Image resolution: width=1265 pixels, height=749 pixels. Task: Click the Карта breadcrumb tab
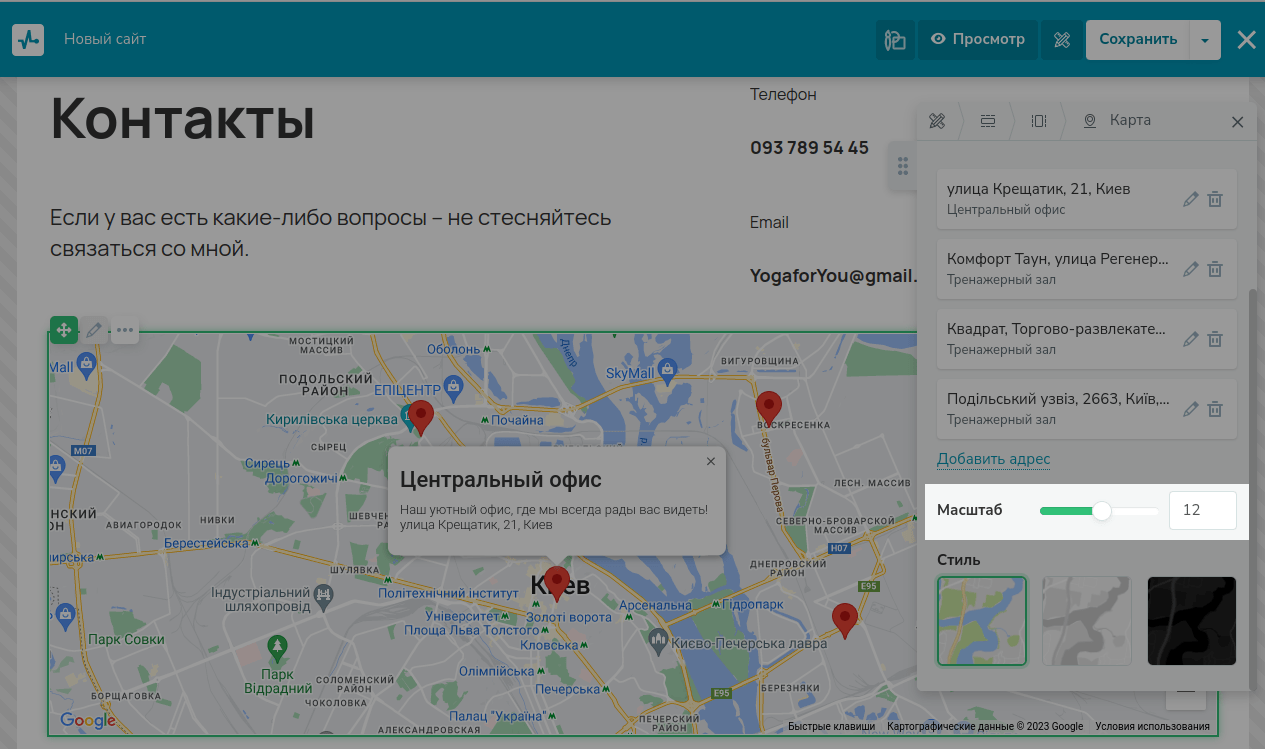(x=1118, y=121)
